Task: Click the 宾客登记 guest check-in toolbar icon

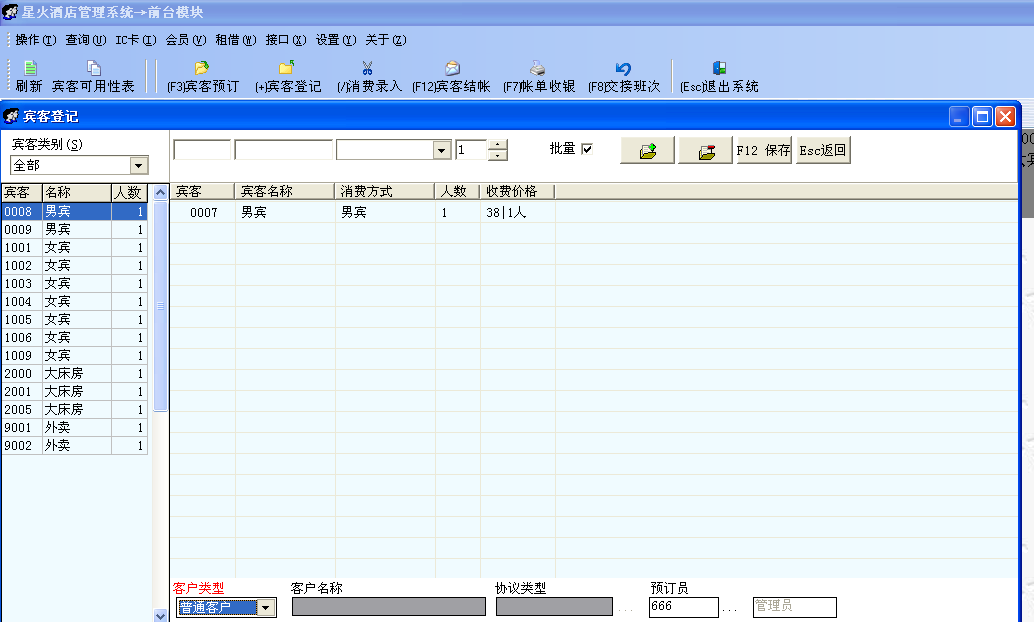Action: point(288,77)
